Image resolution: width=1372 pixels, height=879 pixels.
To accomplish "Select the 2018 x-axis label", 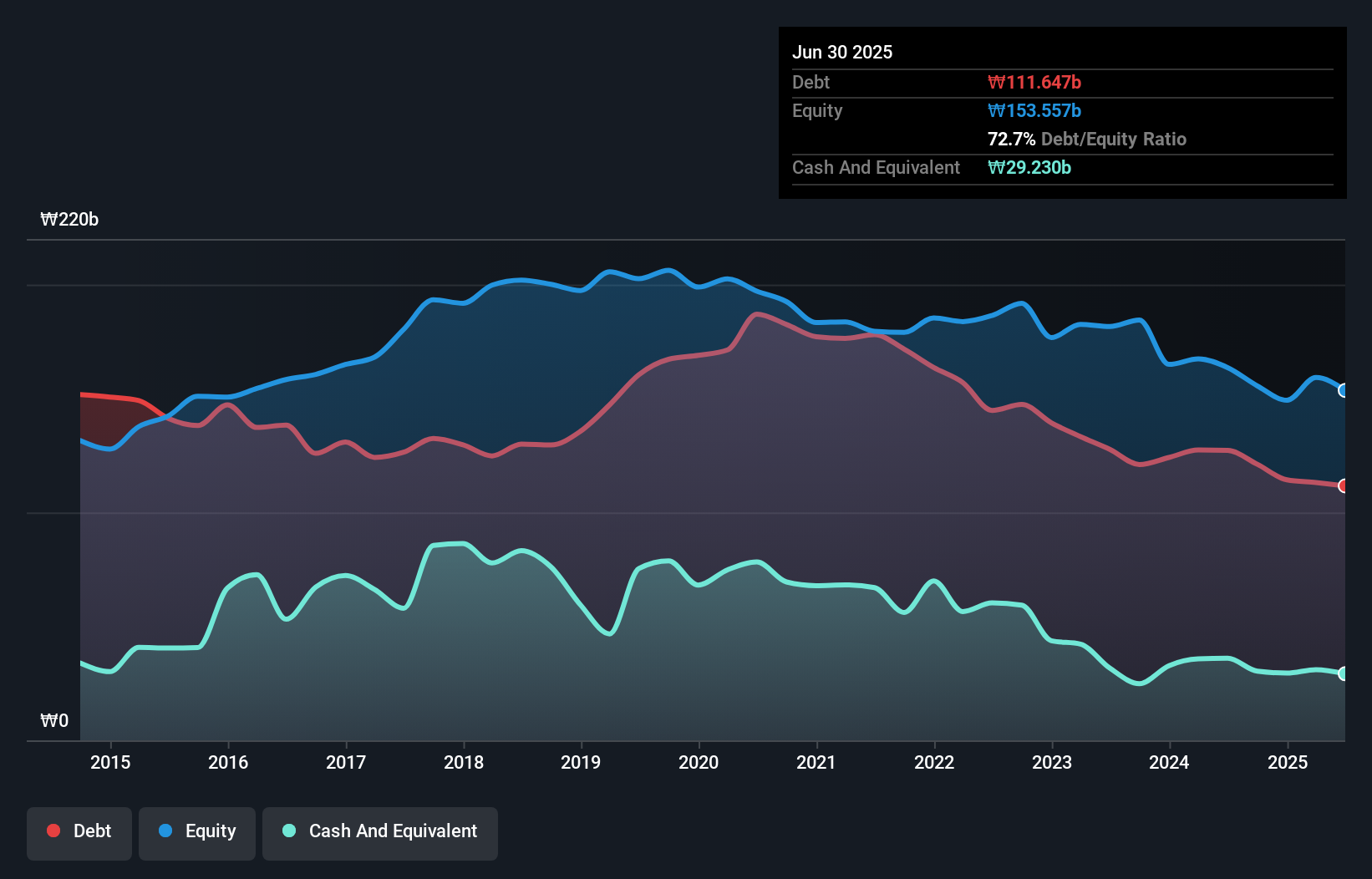I will [464, 762].
